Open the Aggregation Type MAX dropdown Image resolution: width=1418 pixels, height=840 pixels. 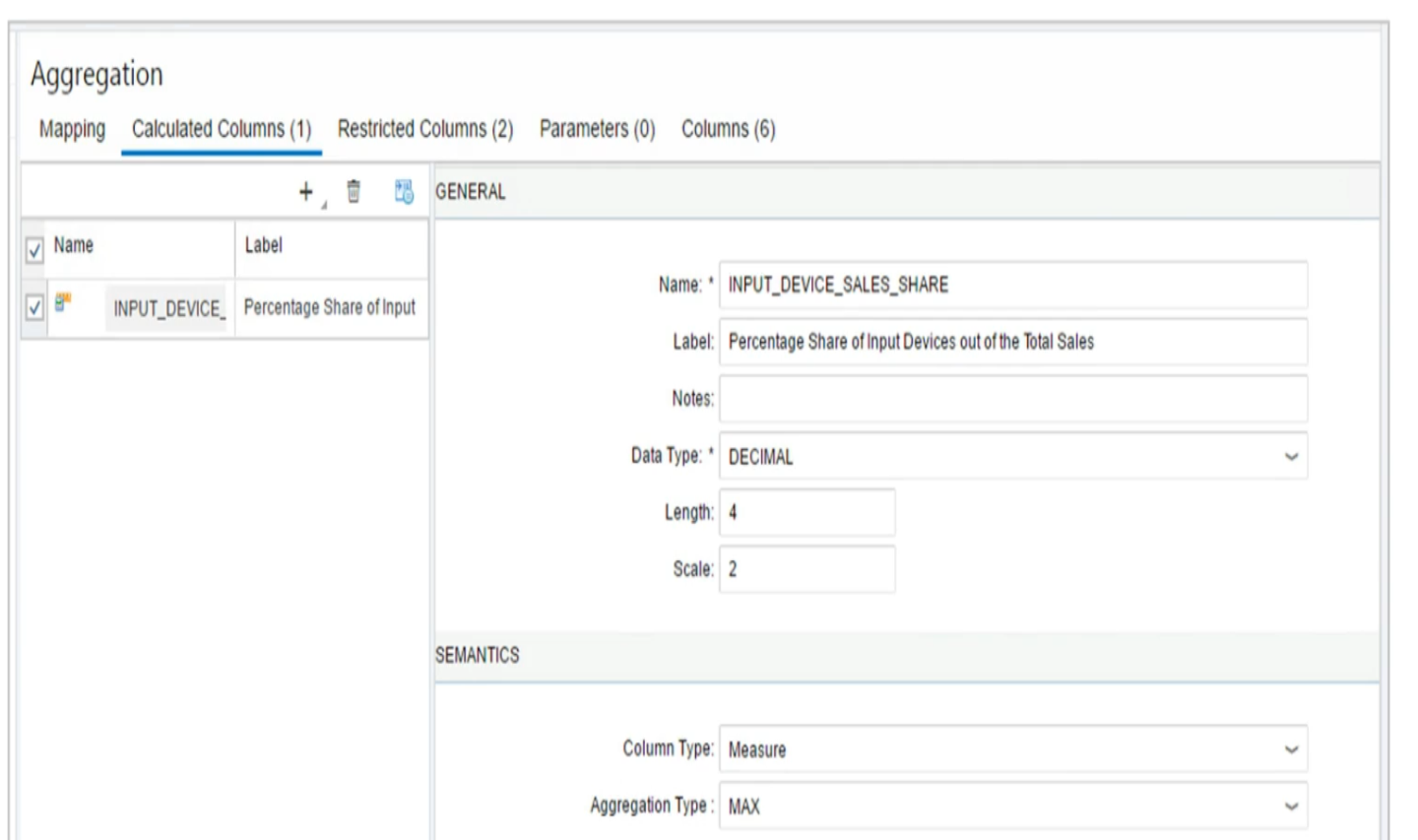(x=1013, y=807)
